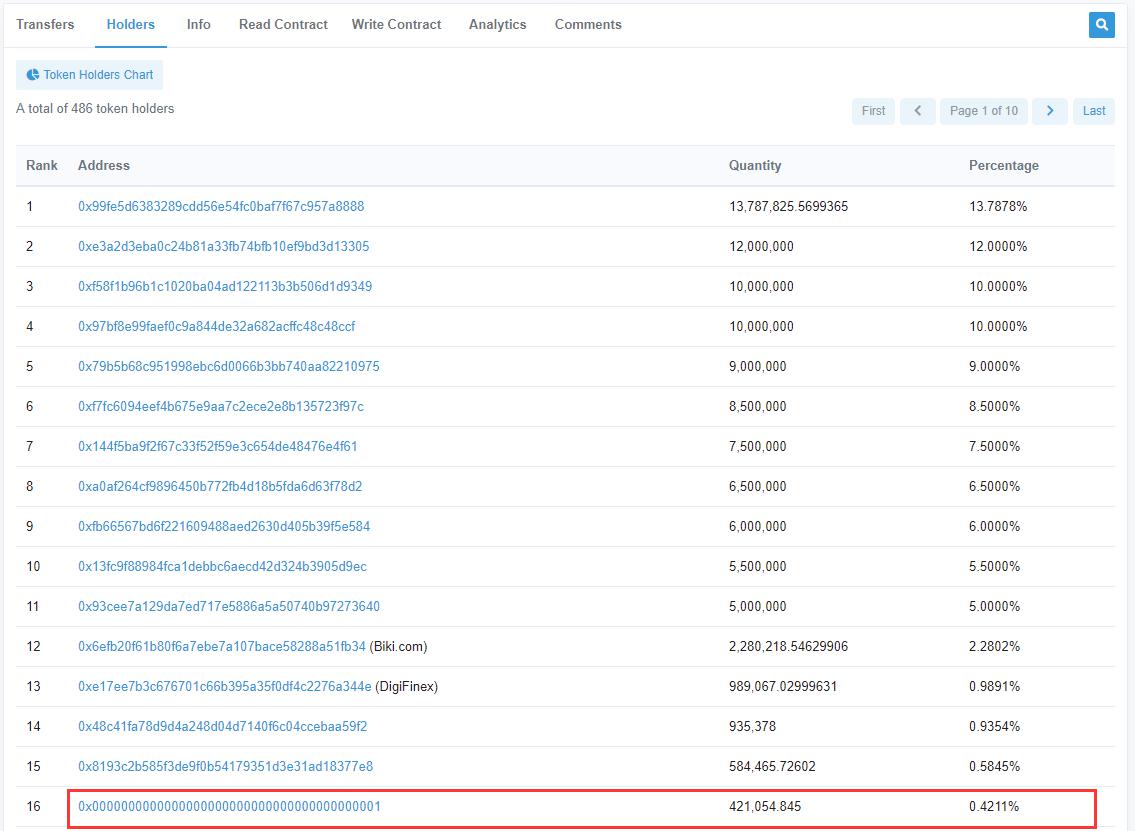1135x831 pixels.
Task: Select quantity 6,000,000
Action: (758, 526)
